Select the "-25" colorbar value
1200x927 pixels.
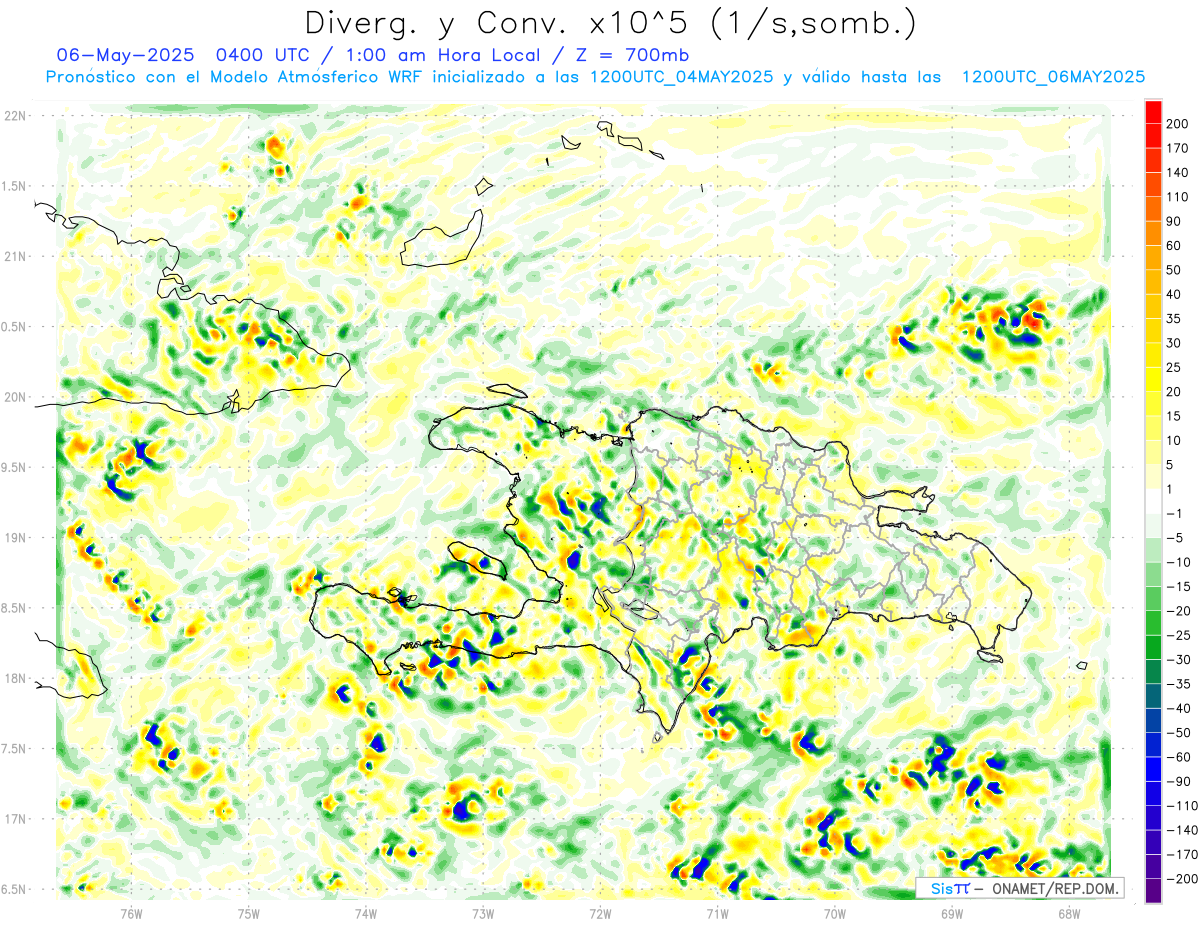pyautogui.click(x=1178, y=635)
